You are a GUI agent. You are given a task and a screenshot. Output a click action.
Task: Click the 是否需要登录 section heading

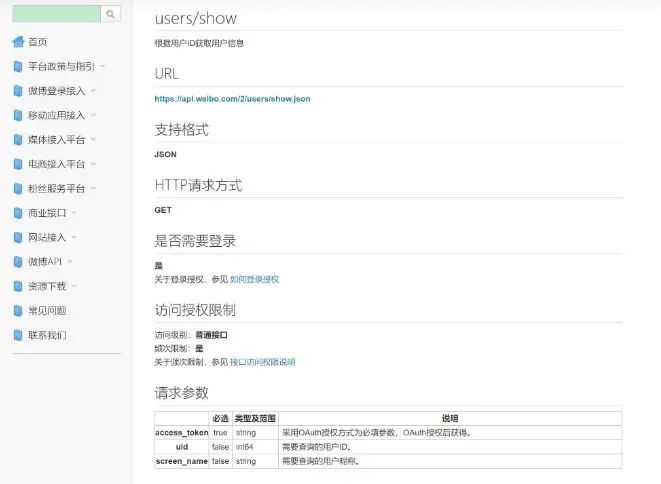pyautogui.click(x=195, y=241)
